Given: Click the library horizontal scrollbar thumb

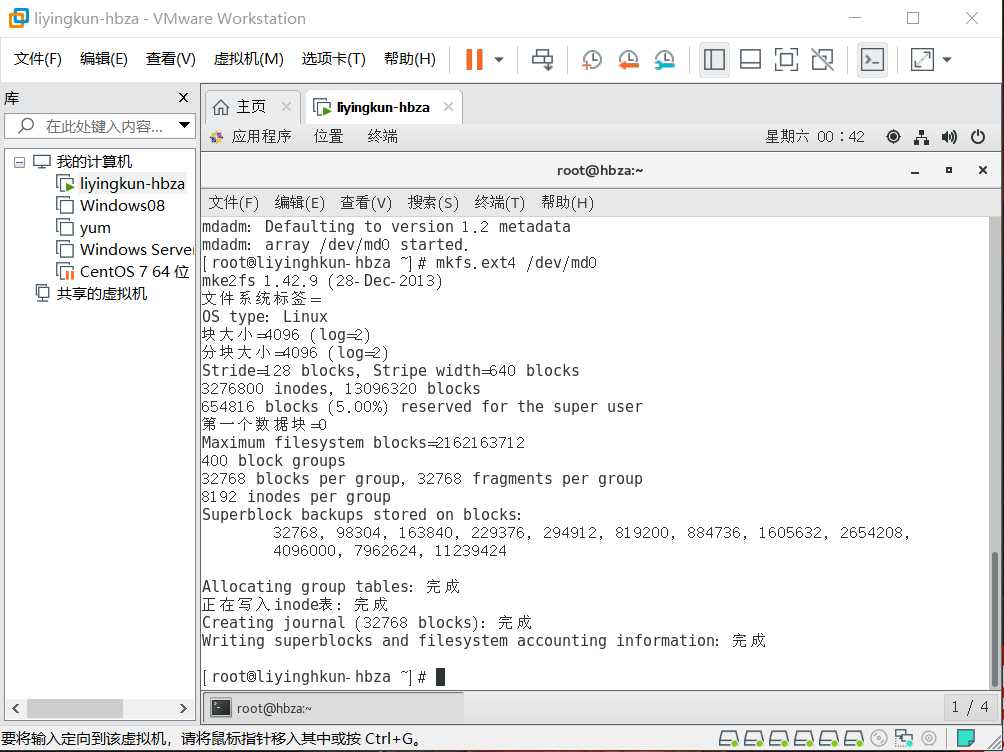Looking at the screenshot, I should [x=74, y=708].
